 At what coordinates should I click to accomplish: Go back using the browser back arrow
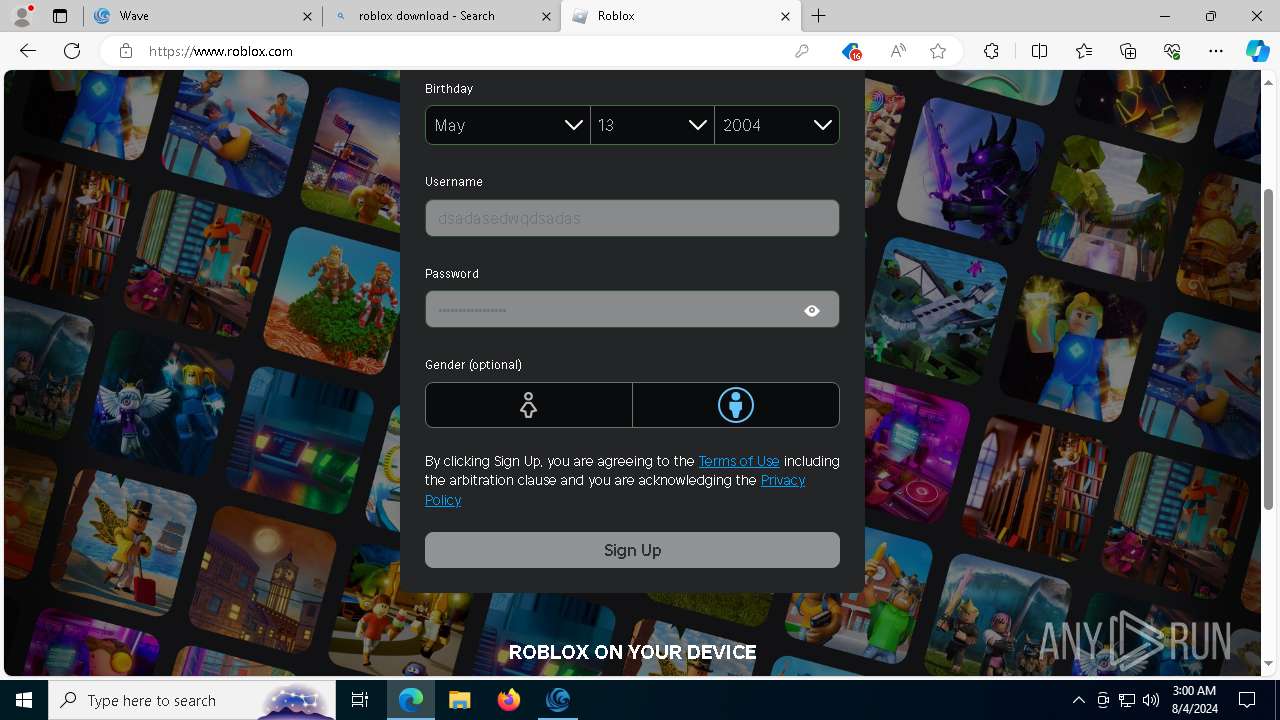tap(28, 51)
